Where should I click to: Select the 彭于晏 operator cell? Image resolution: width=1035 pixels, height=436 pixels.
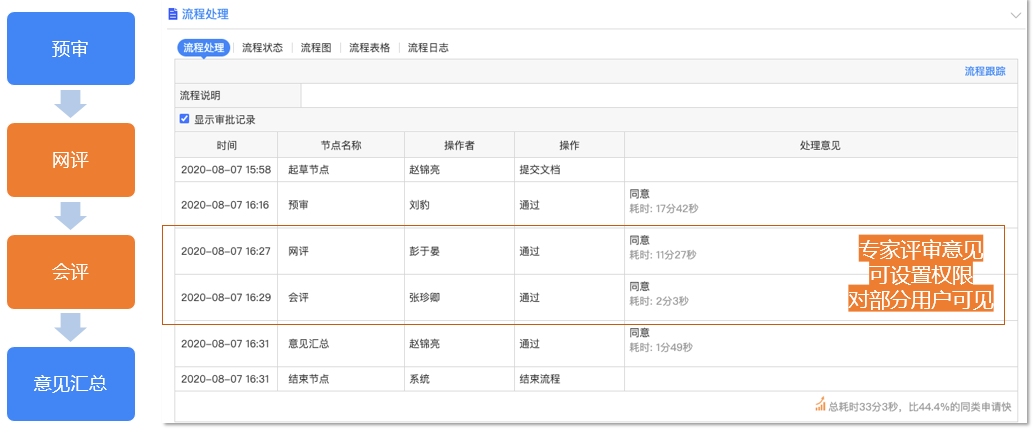459,251
